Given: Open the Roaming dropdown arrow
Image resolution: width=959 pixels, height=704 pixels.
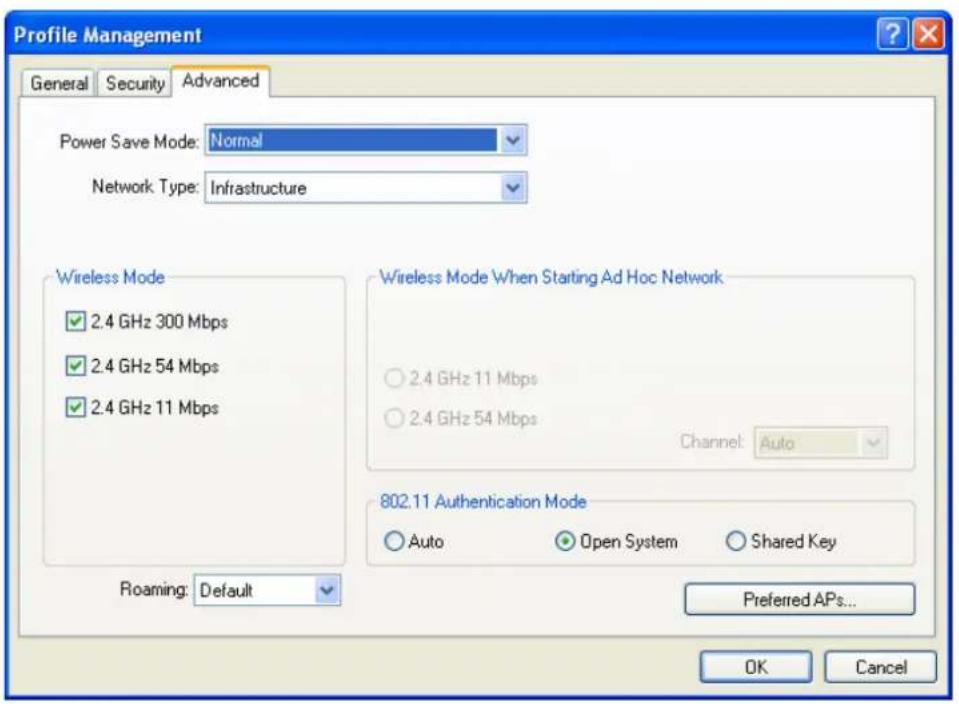Looking at the screenshot, I should pos(327,590).
